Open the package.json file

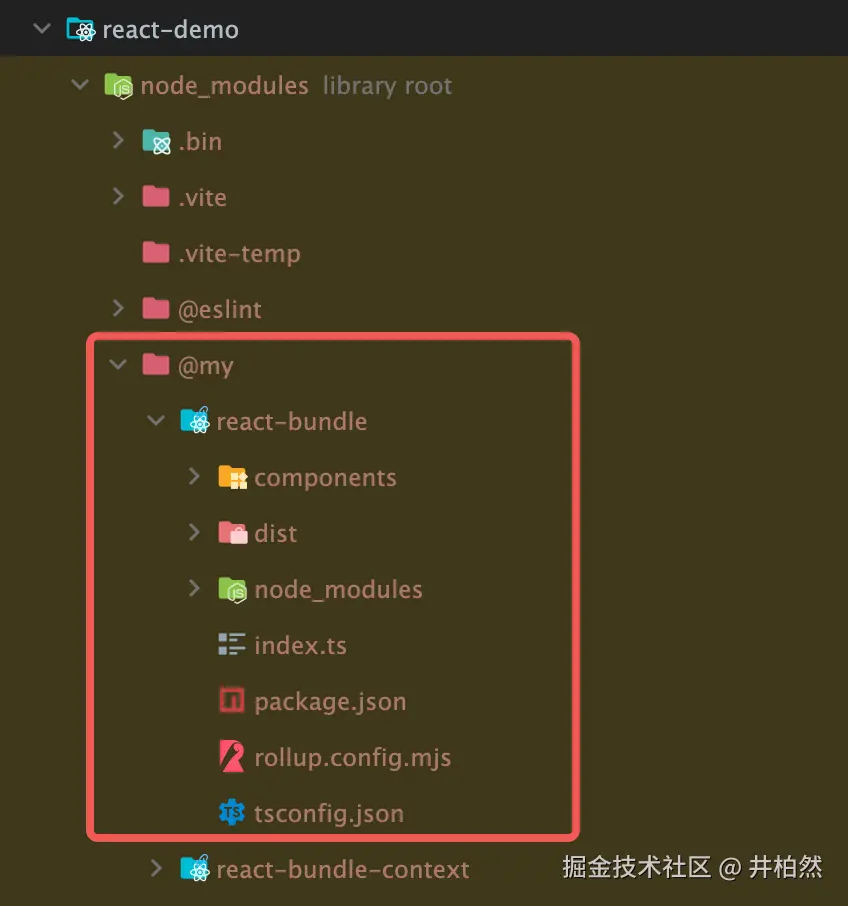(313, 701)
